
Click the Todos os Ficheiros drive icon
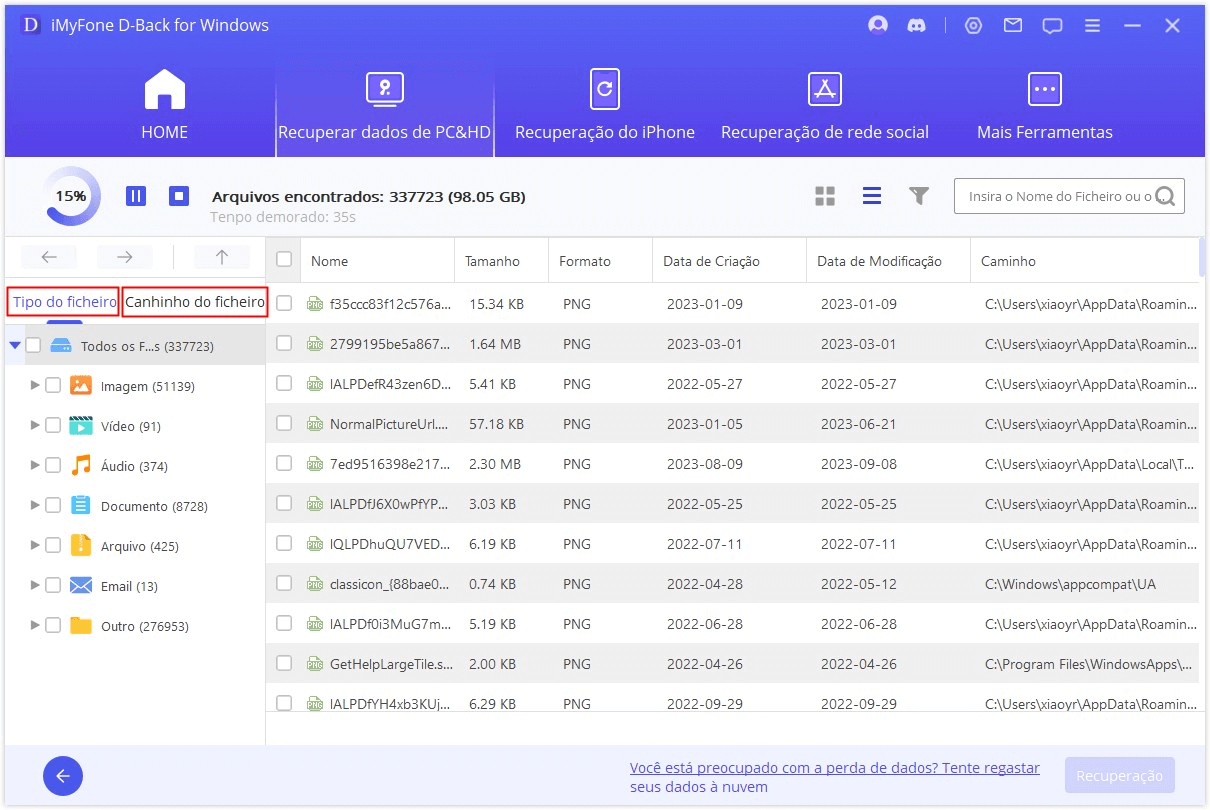click(x=61, y=346)
